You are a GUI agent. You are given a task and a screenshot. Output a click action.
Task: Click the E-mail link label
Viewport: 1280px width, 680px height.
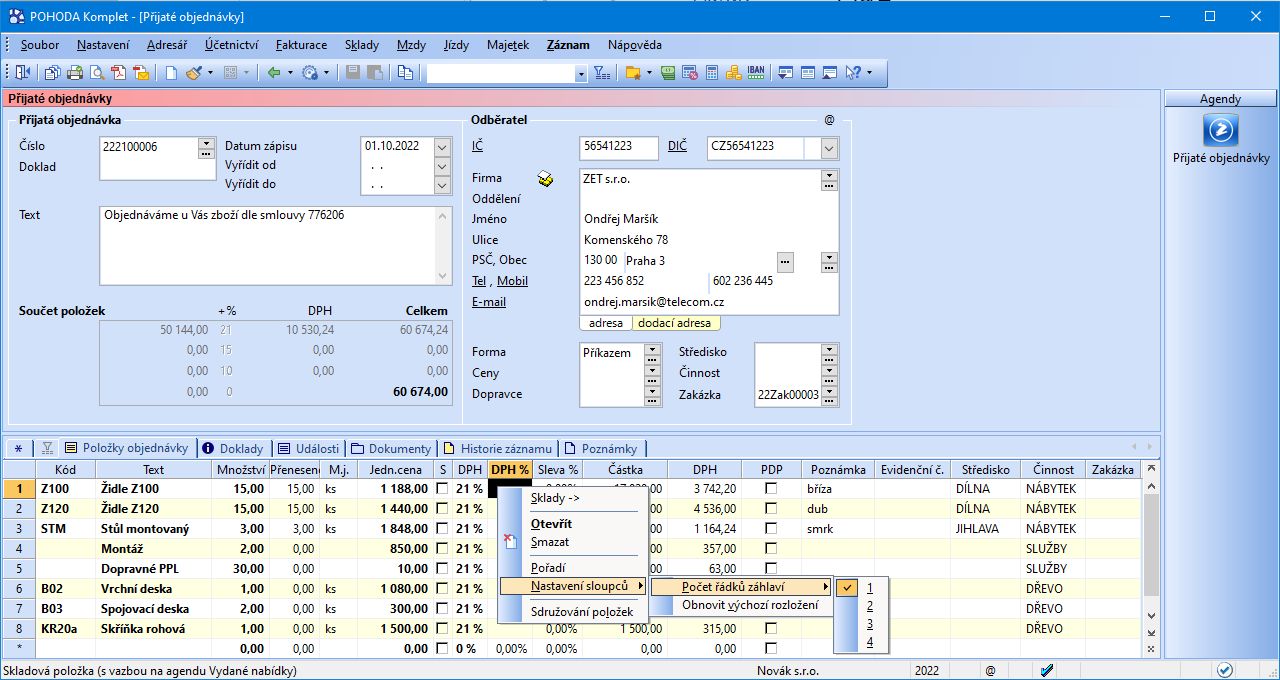489,302
